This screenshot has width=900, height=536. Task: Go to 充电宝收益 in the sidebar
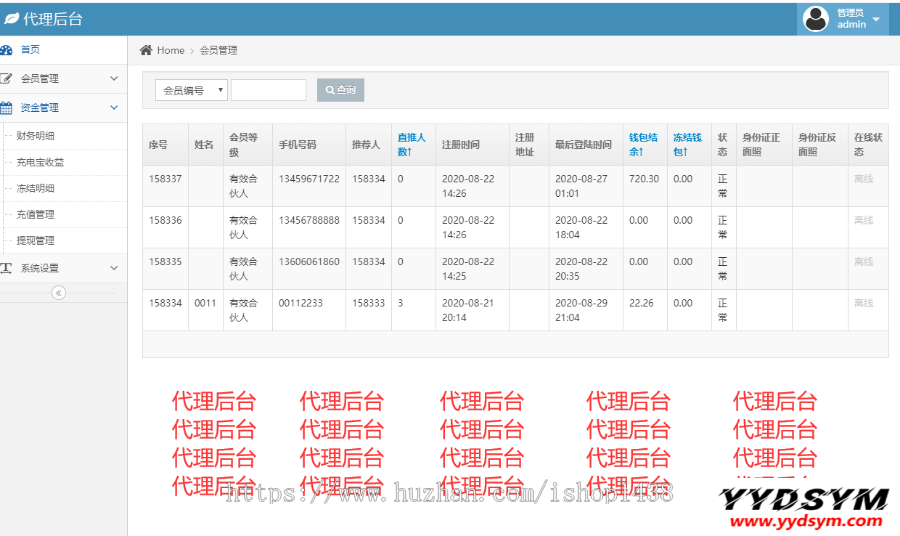point(41,162)
